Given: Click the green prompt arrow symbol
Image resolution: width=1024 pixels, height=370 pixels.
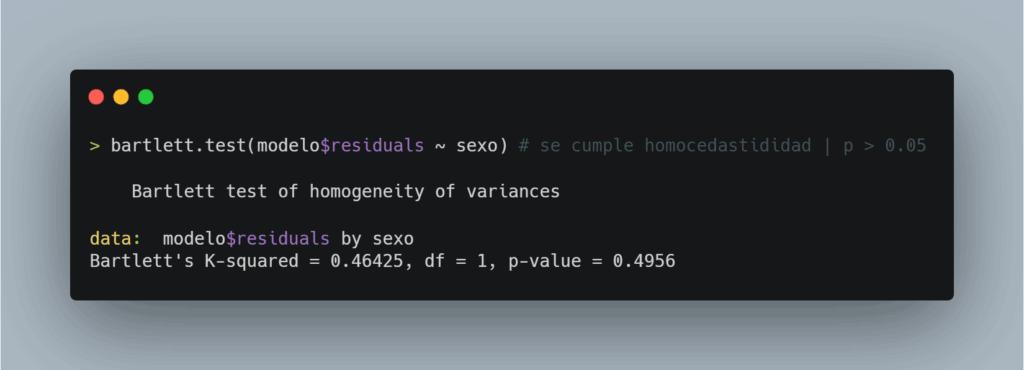Looking at the screenshot, I should click(95, 146).
